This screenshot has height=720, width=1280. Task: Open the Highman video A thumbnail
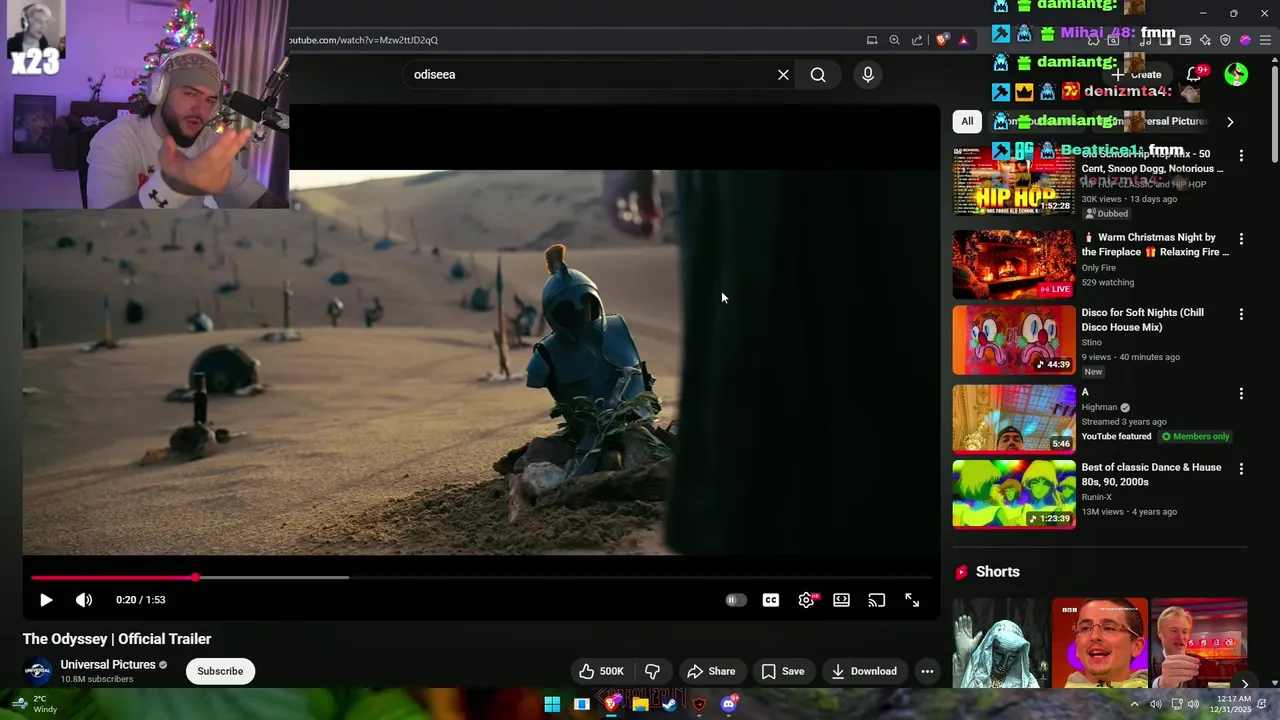pos(1014,419)
